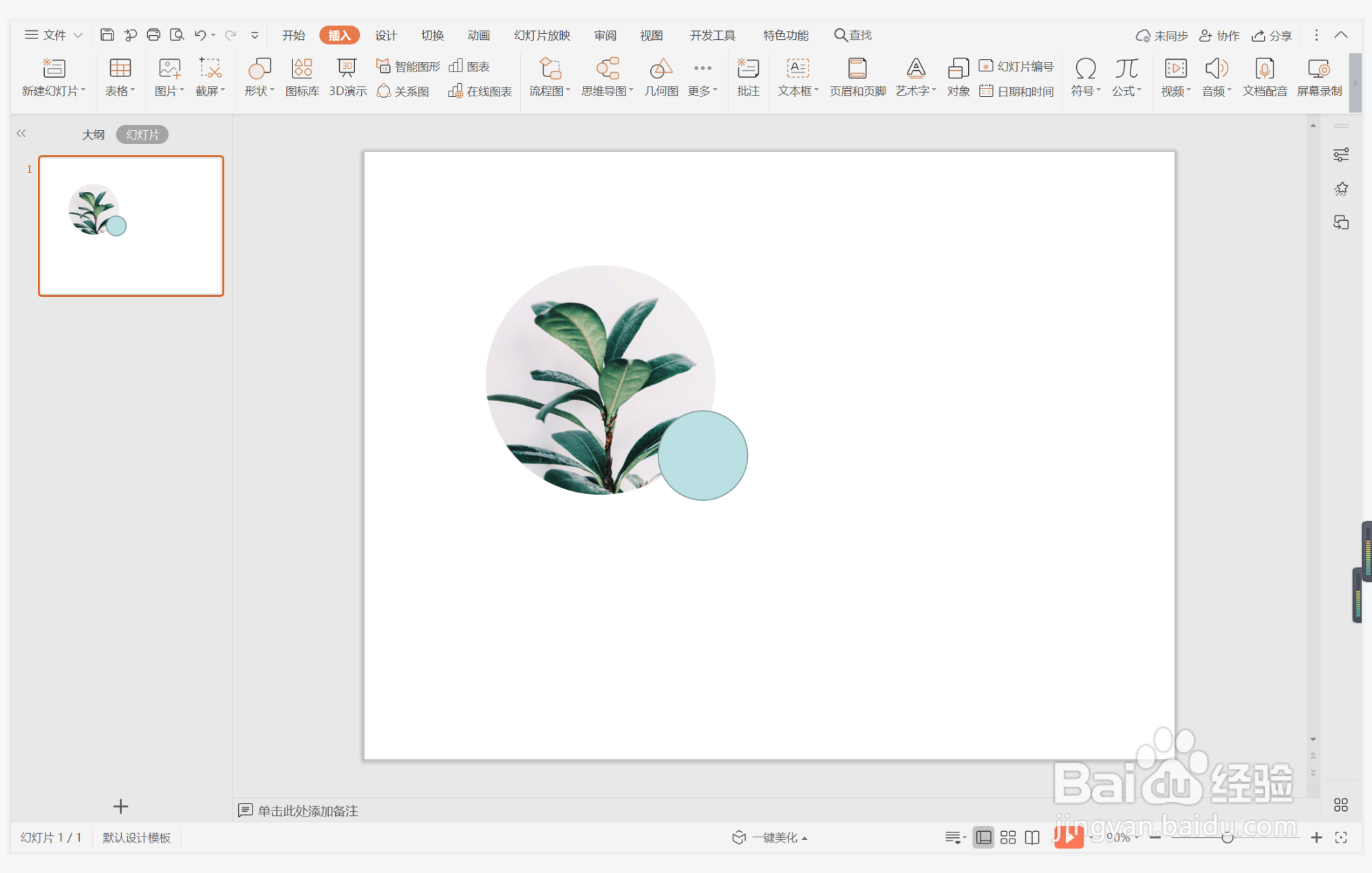Open 页眉和页脚 header and footer

pyautogui.click(x=857, y=77)
